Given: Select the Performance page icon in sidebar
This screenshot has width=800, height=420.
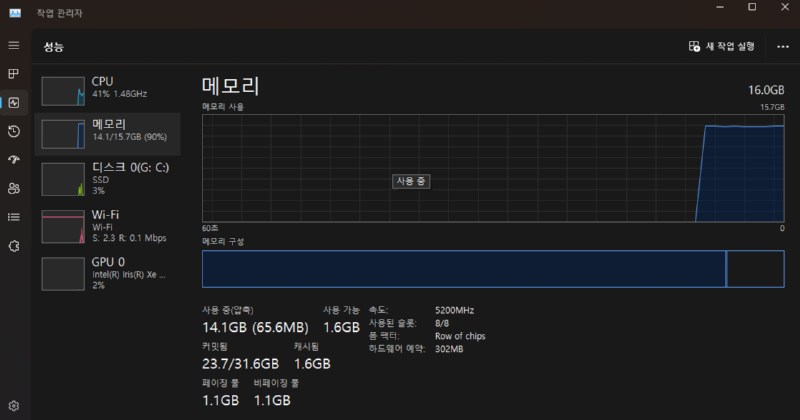Looking at the screenshot, I should pyautogui.click(x=14, y=102).
